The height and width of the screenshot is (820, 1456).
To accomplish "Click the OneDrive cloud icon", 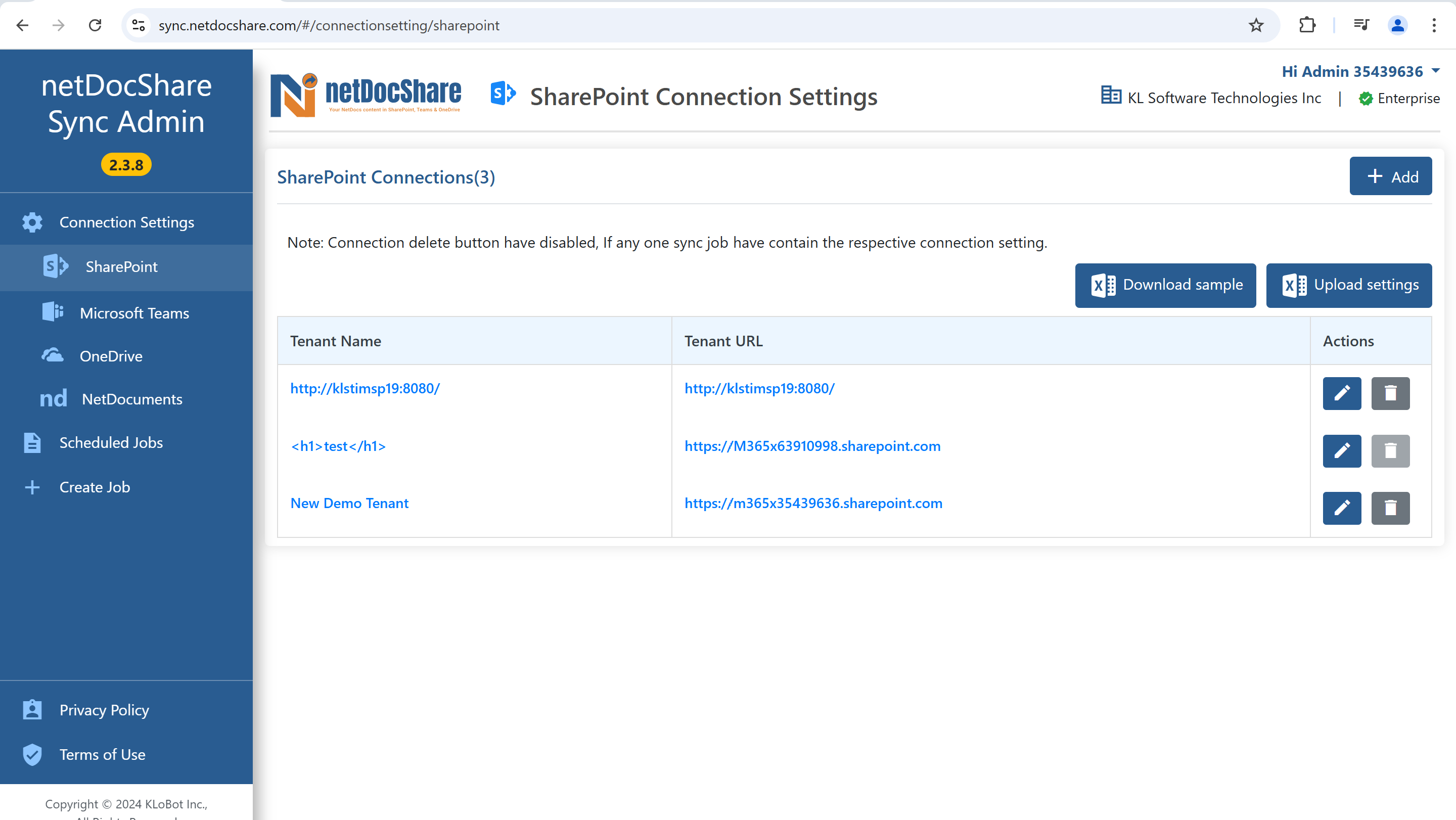I will 52,355.
